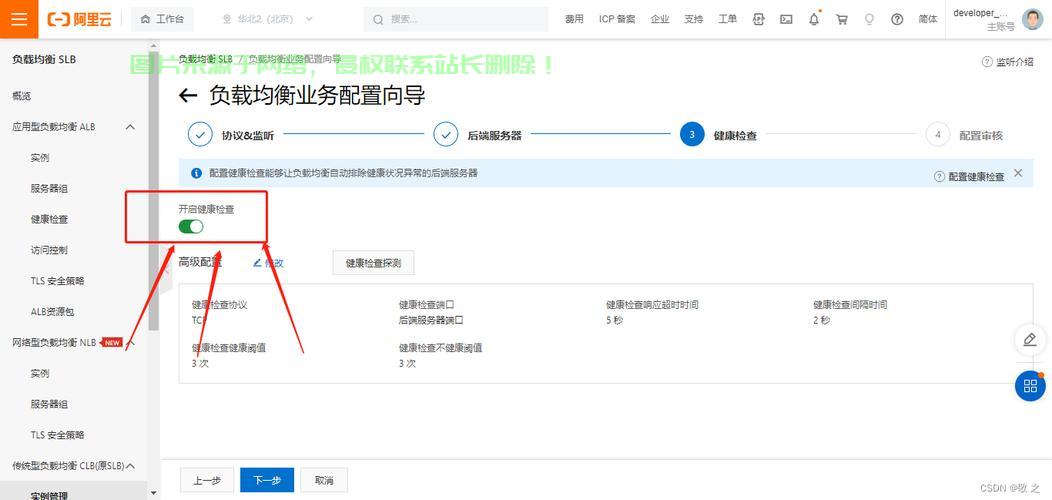Open the 配置健康检查 help link
The image size is (1052, 500).
[969, 177]
